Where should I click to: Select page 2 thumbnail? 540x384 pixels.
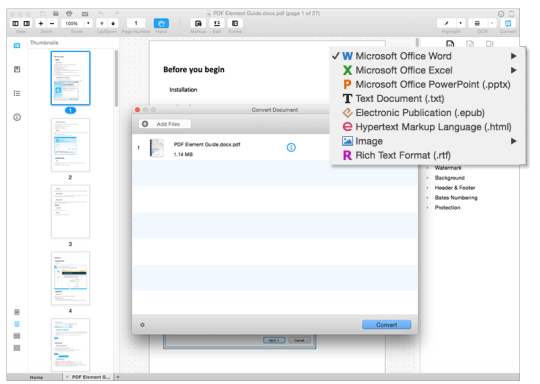pyautogui.click(x=70, y=145)
